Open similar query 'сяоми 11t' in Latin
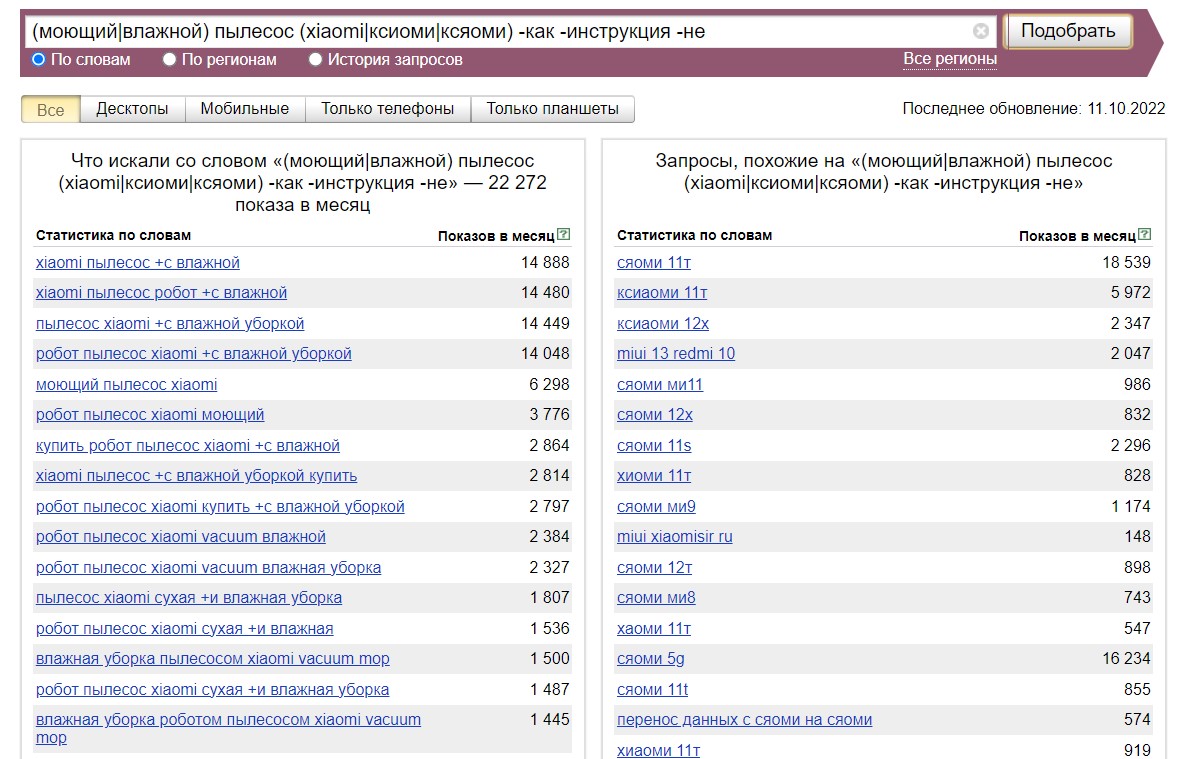 pyautogui.click(x=653, y=689)
